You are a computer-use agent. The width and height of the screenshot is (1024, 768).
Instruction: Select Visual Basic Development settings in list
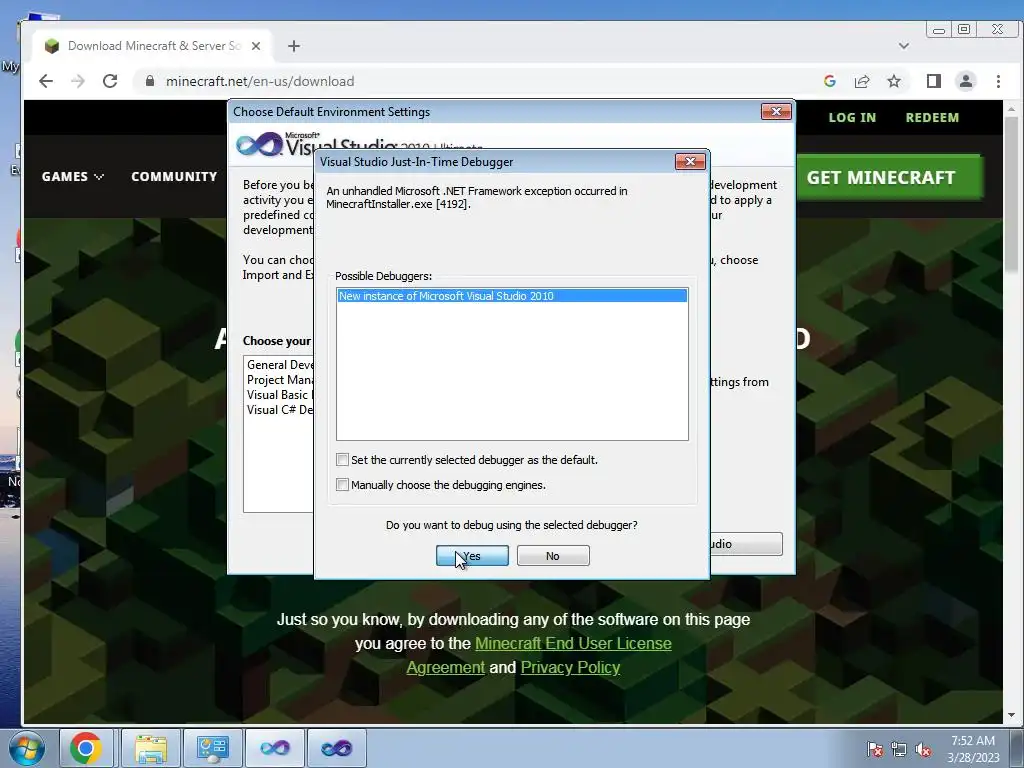point(280,395)
